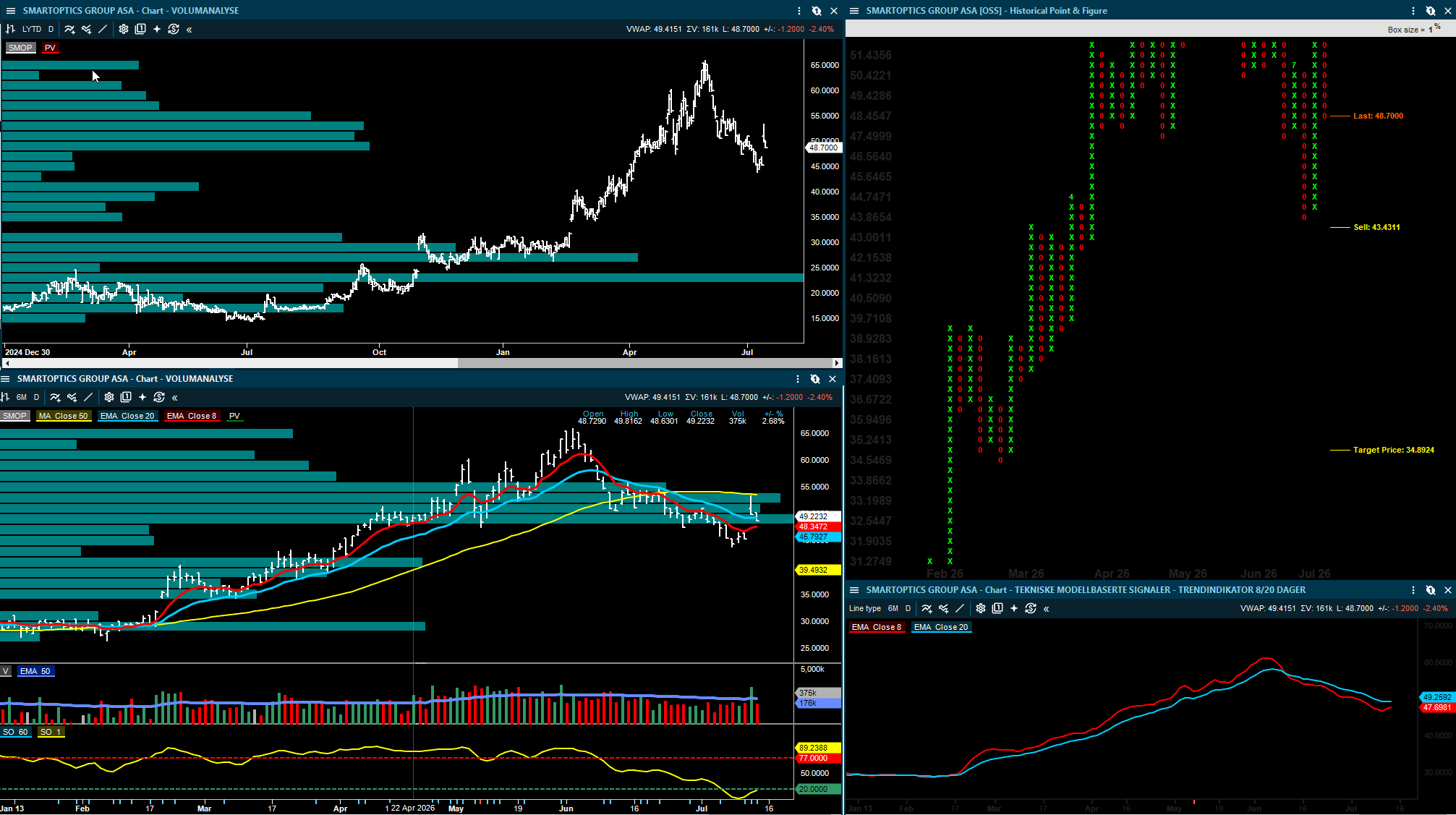Click the EMA 50 volume indicator label
1456x815 pixels.
click(x=35, y=671)
